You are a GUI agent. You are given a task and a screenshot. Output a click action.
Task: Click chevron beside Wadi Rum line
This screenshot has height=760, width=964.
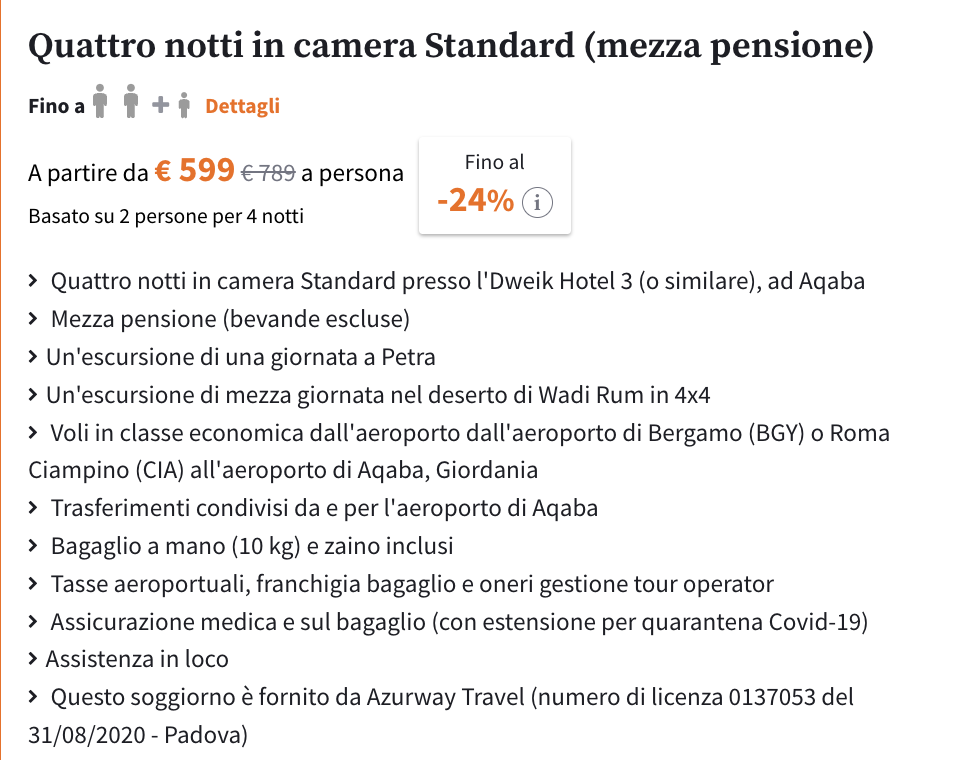tap(33, 395)
